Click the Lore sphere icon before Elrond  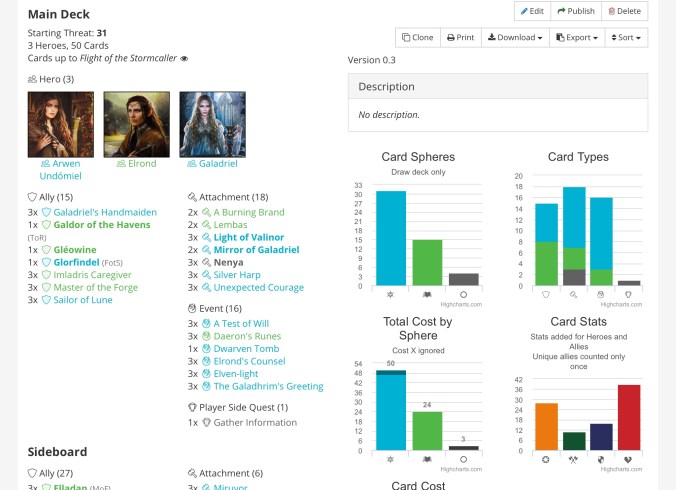tap(122, 163)
